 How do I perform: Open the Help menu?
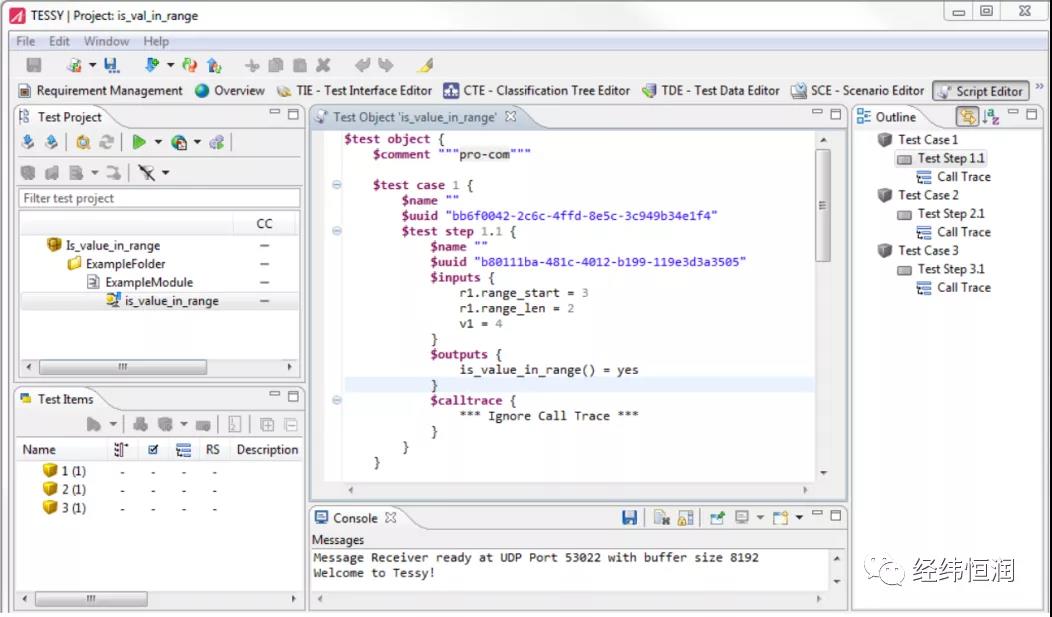click(156, 42)
